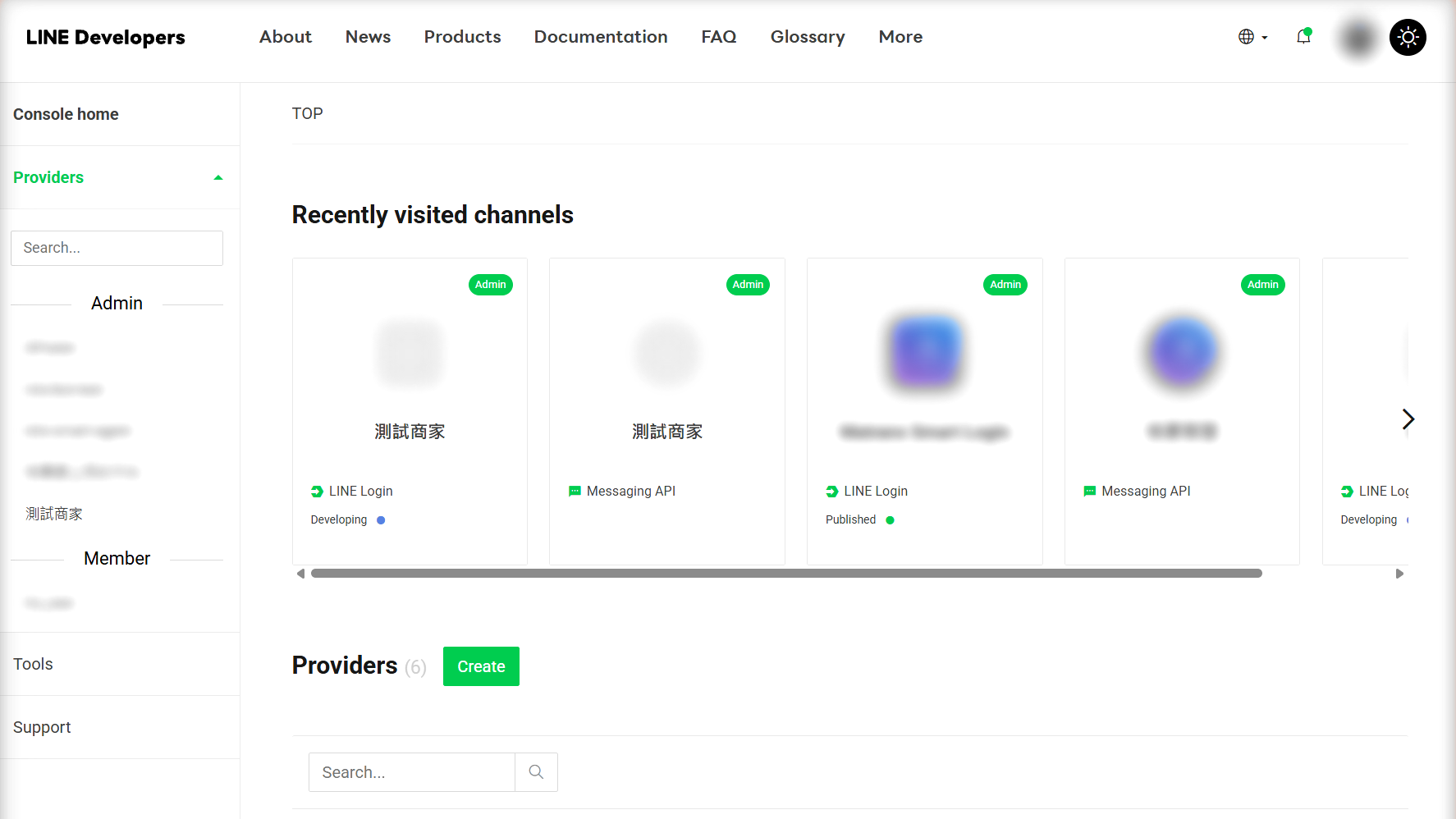The height and width of the screenshot is (819, 1456).
Task: Click the Admin badge on second channel card
Action: [748, 285]
